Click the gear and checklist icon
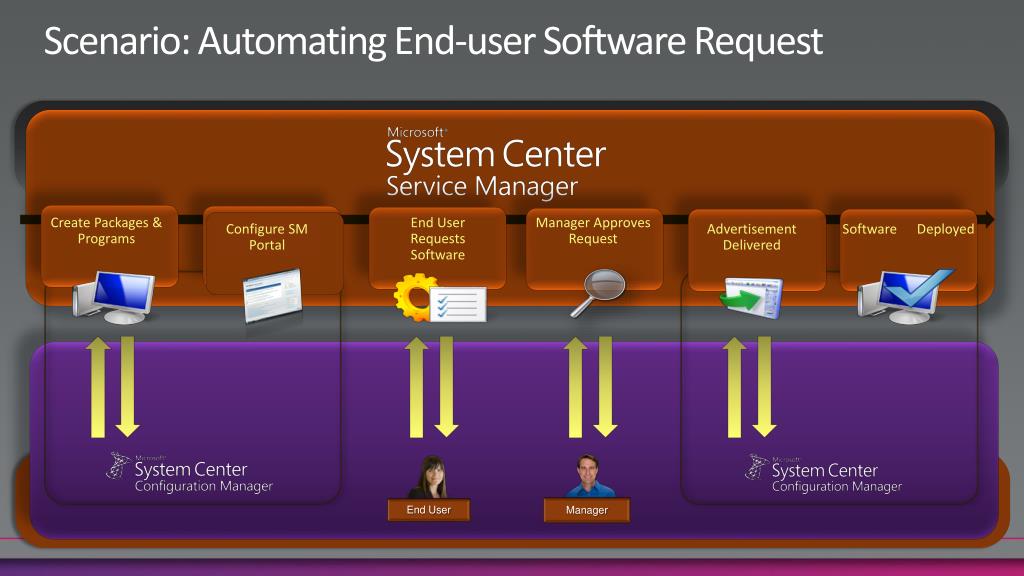This screenshot has height=576, width=1024. [x=440, y=298]
